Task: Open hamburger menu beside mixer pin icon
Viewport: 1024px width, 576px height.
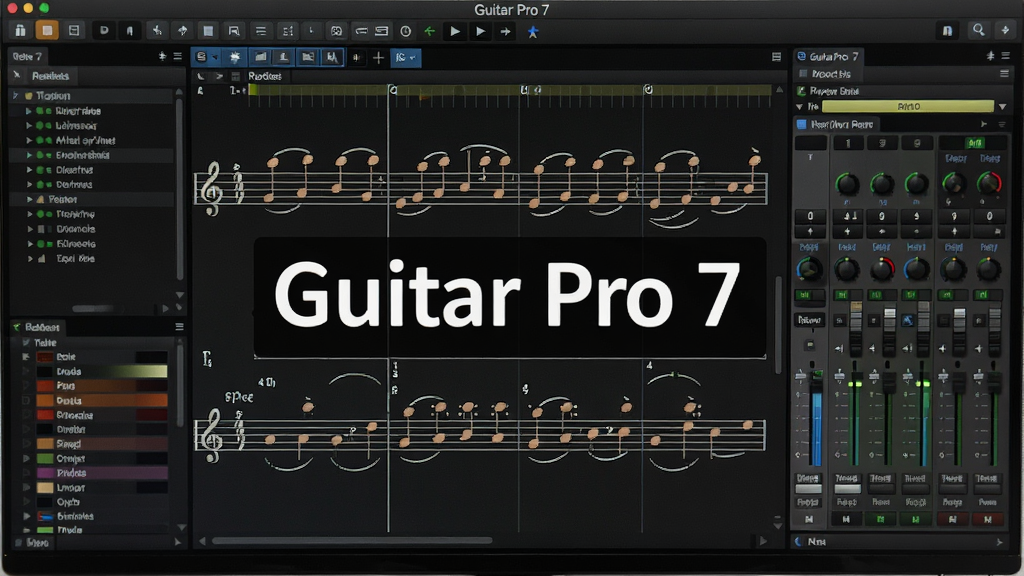Action: click(x=1006, y=56)
